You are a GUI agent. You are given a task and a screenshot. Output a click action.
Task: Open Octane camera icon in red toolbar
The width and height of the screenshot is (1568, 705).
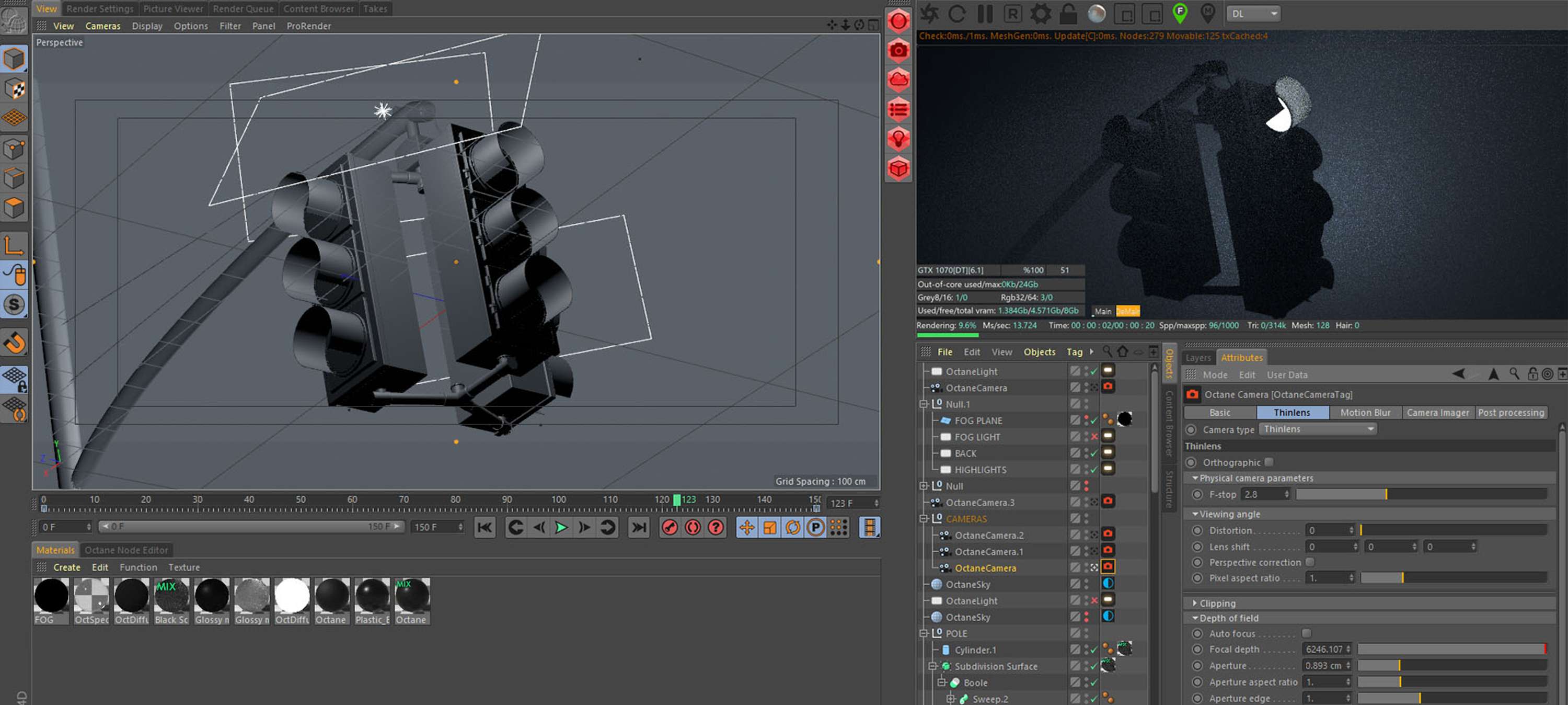coord(898,50)
